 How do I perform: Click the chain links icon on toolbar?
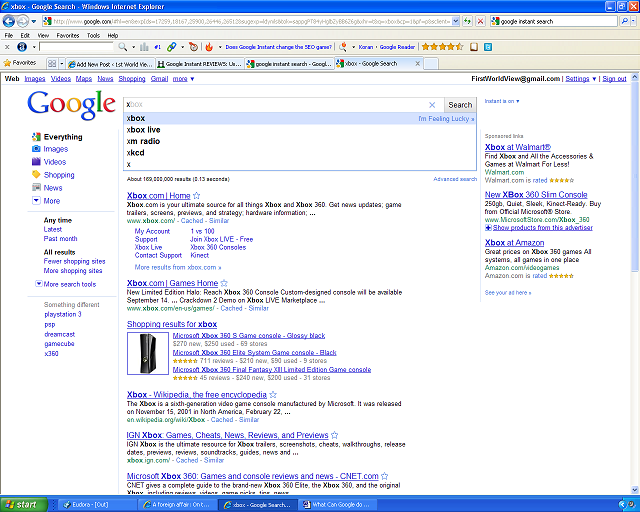pos(172,47)
